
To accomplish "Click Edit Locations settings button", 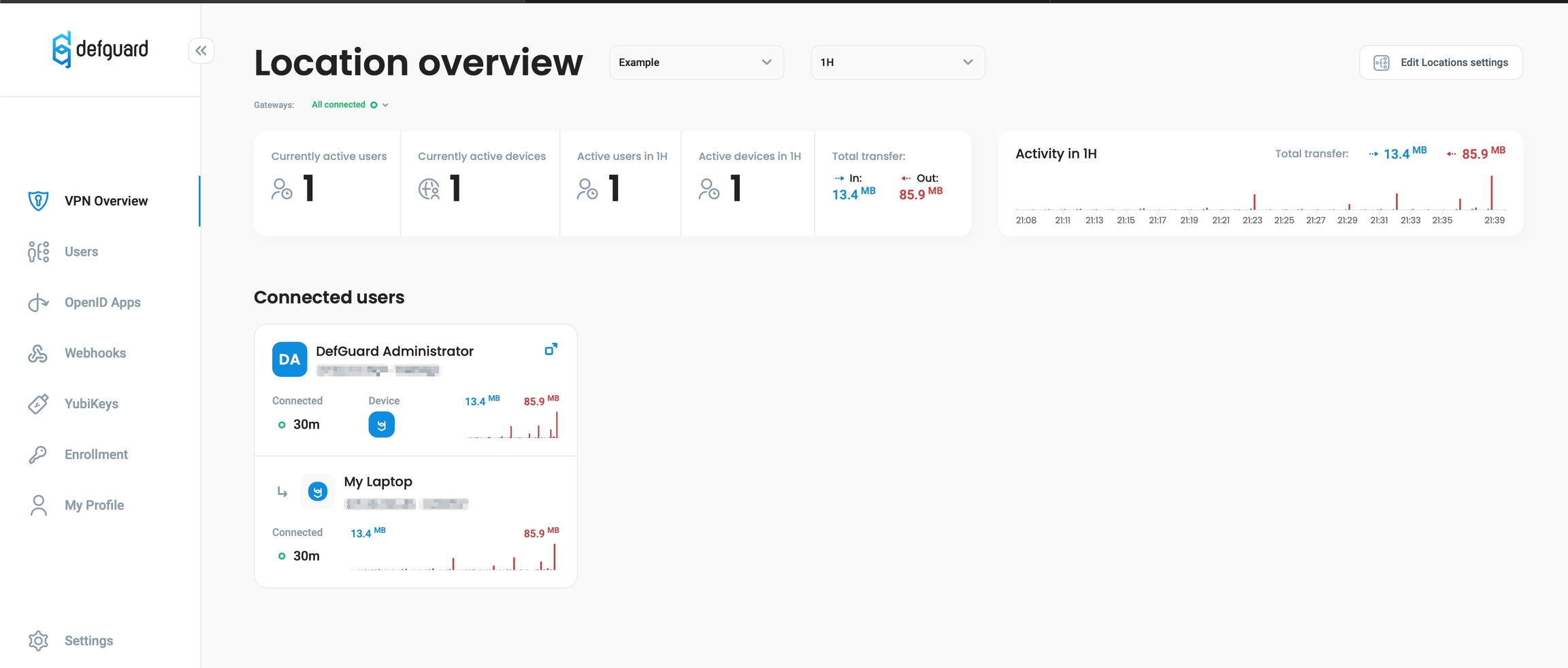I will 1440,63.
